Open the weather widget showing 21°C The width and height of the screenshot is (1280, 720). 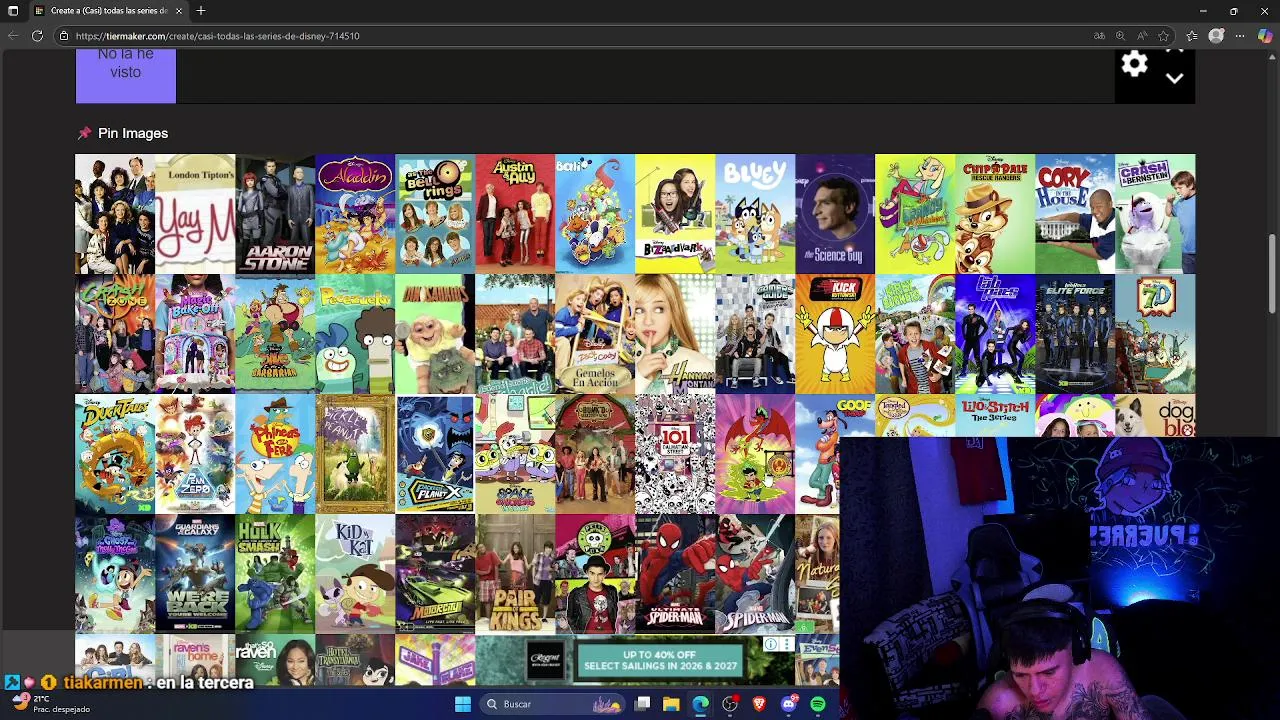pyautogui.click(x=50, y=703)
